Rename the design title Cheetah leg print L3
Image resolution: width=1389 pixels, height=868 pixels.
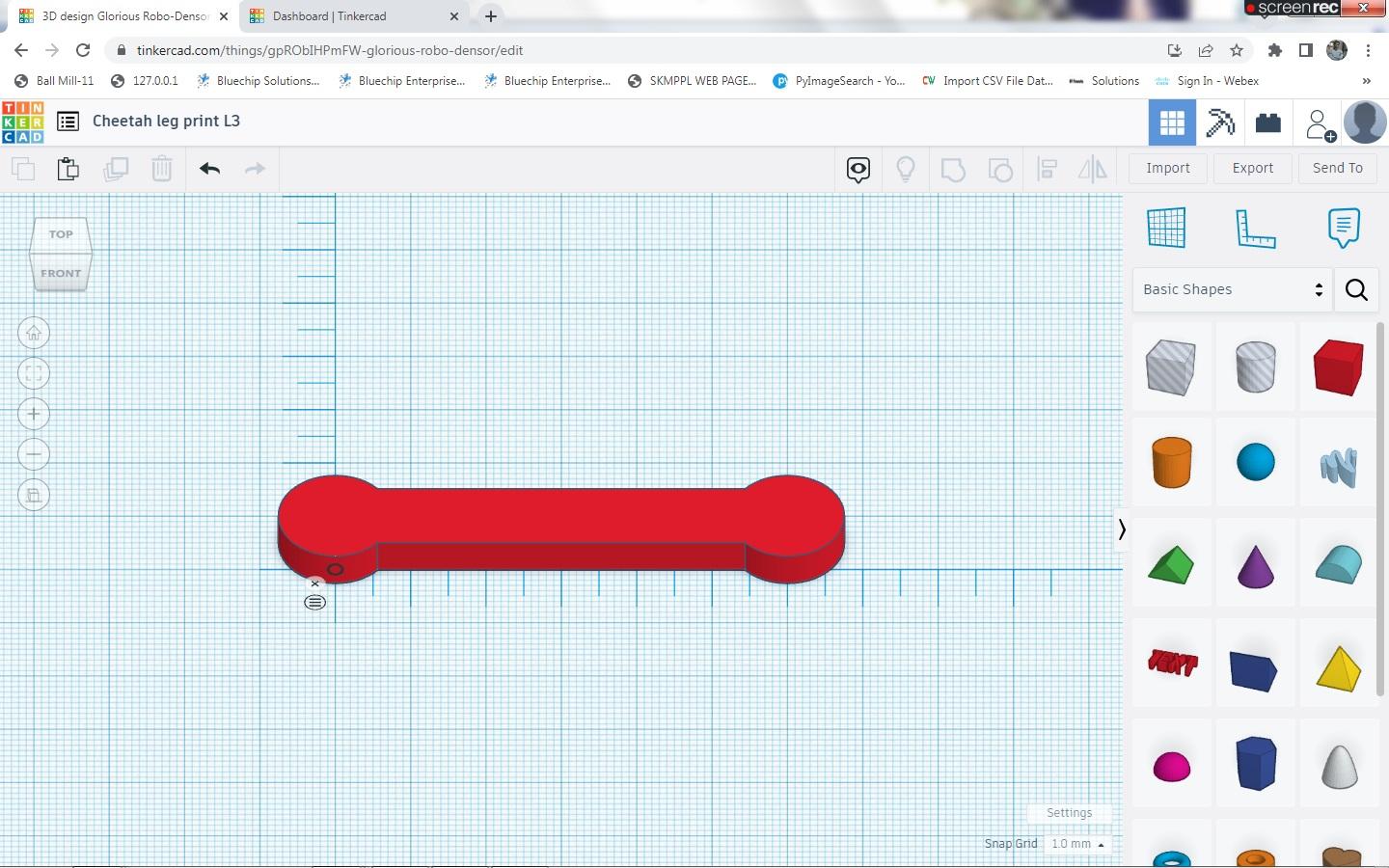[166, 122]
